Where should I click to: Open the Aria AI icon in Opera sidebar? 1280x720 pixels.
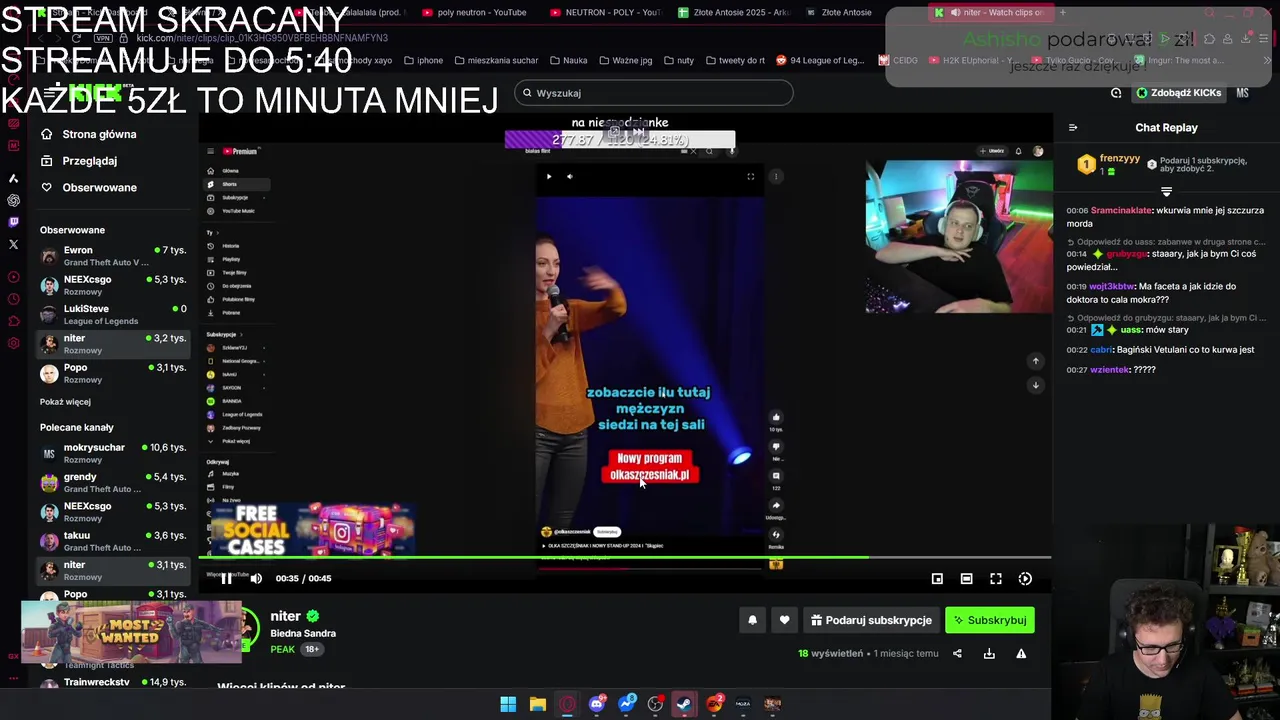(13, 178)
